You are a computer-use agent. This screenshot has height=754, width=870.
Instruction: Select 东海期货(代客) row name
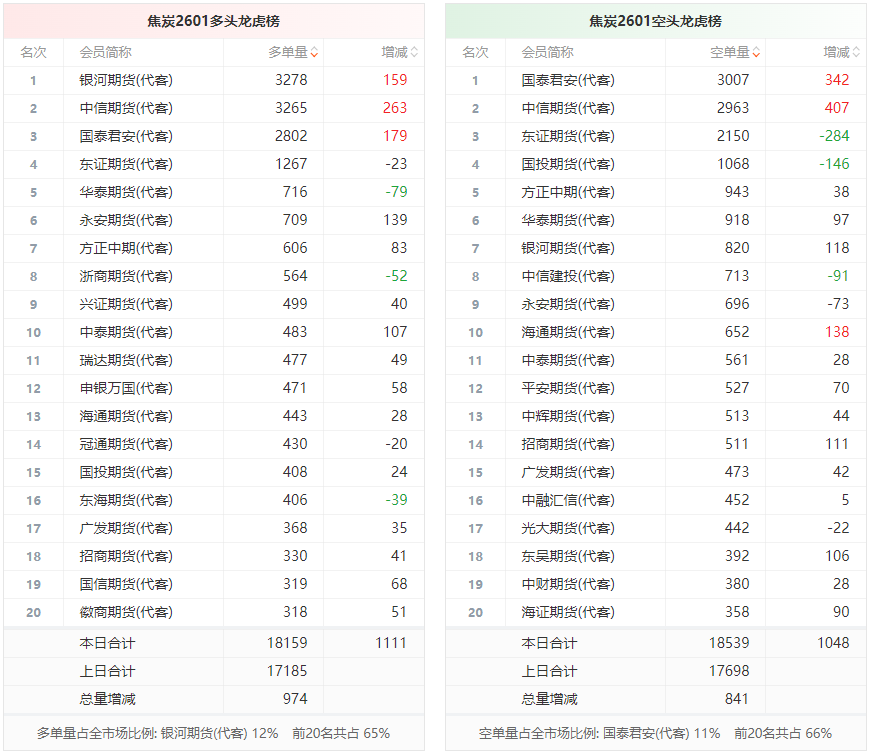click(126, 500)
